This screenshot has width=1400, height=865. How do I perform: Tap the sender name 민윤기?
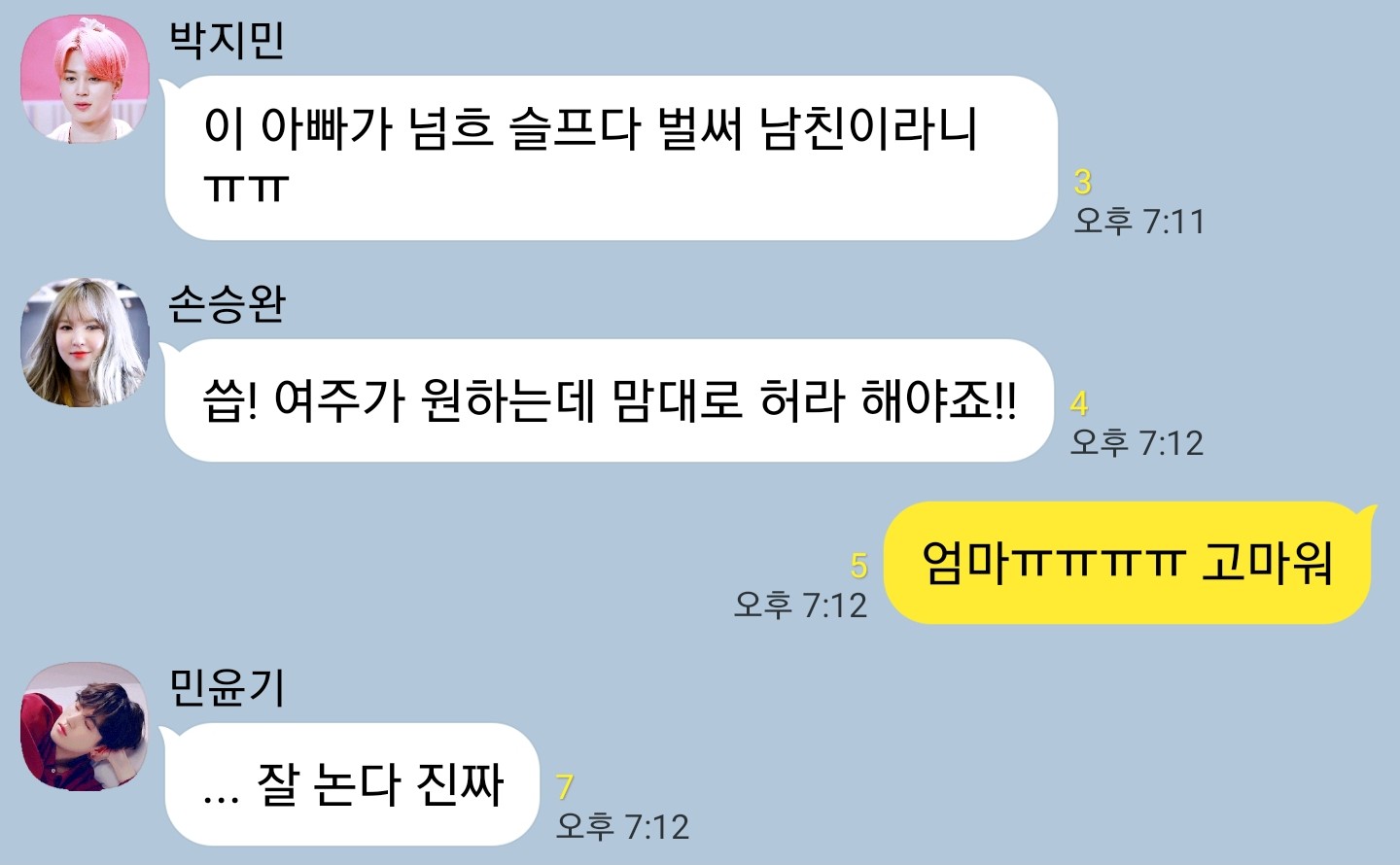click(227, 687)
